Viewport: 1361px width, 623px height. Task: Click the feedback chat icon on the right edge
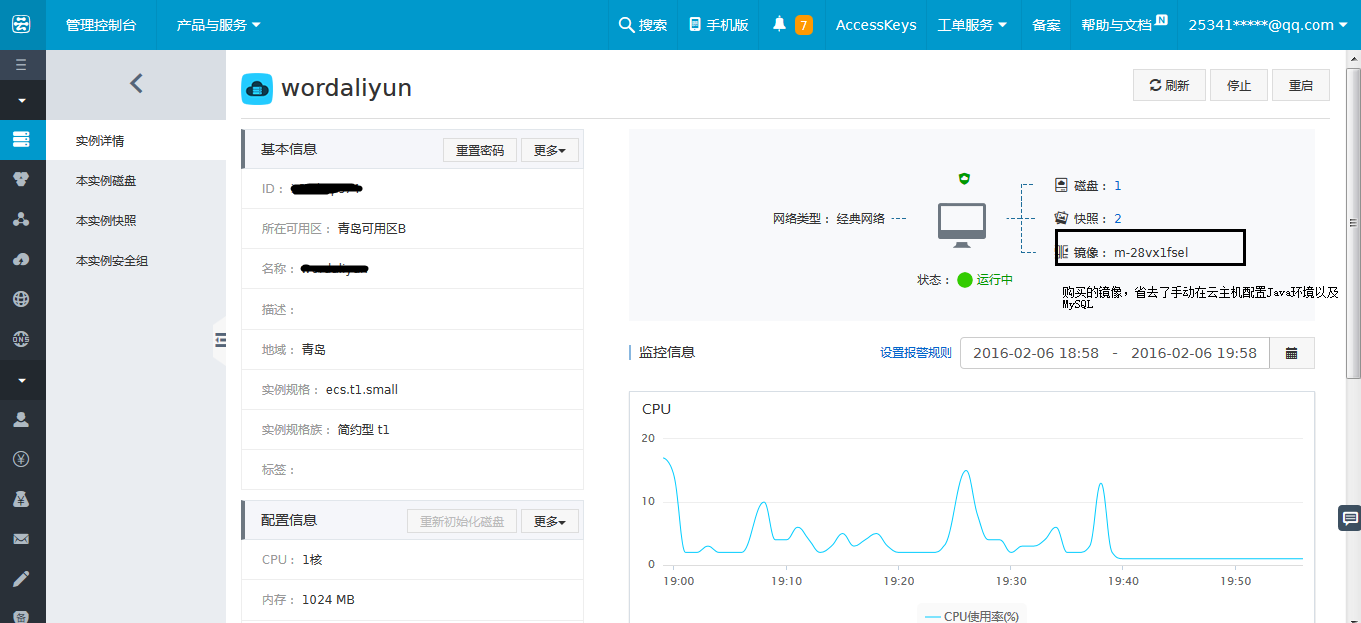coord(1349,518)
